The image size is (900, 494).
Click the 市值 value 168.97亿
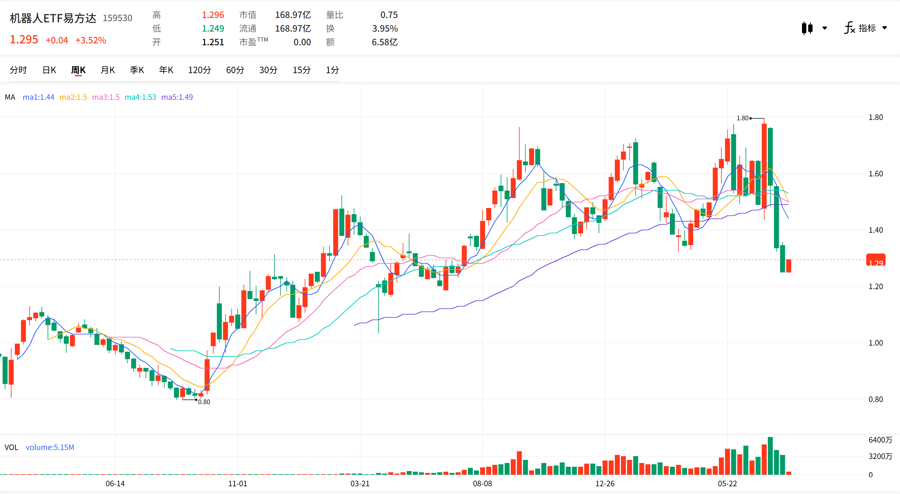293,15
